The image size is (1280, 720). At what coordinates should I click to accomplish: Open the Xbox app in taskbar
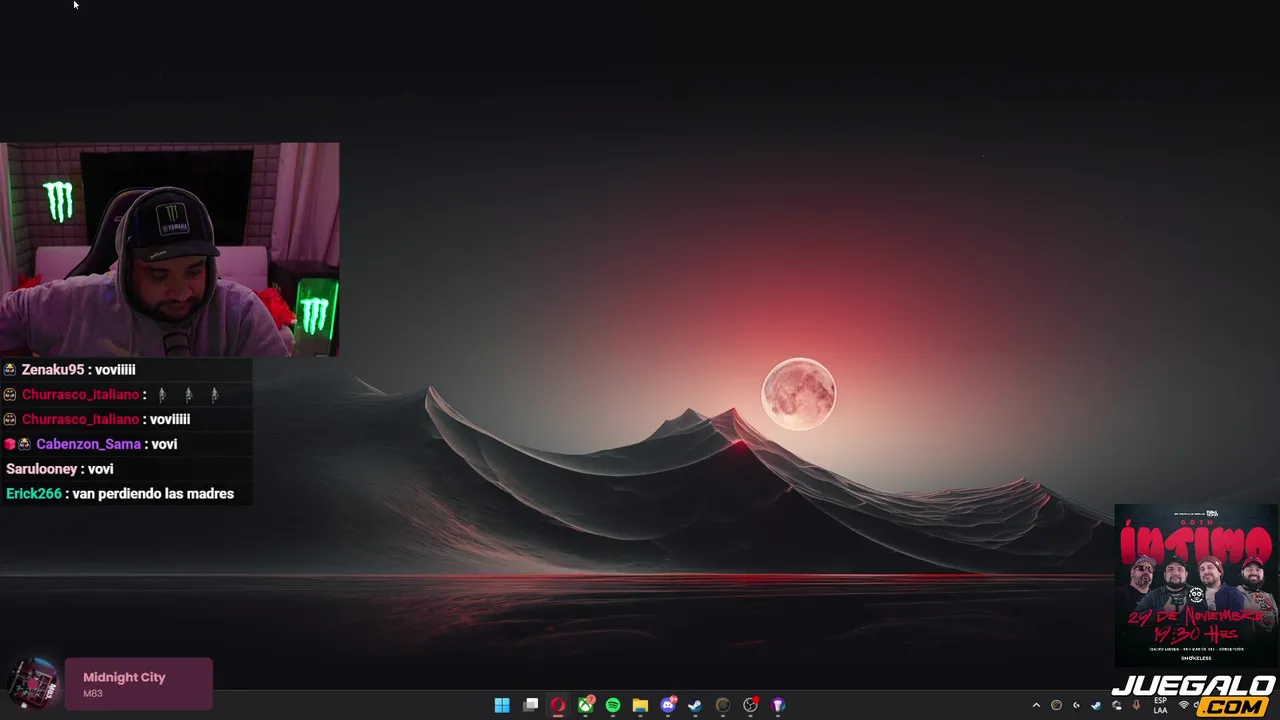586,705
